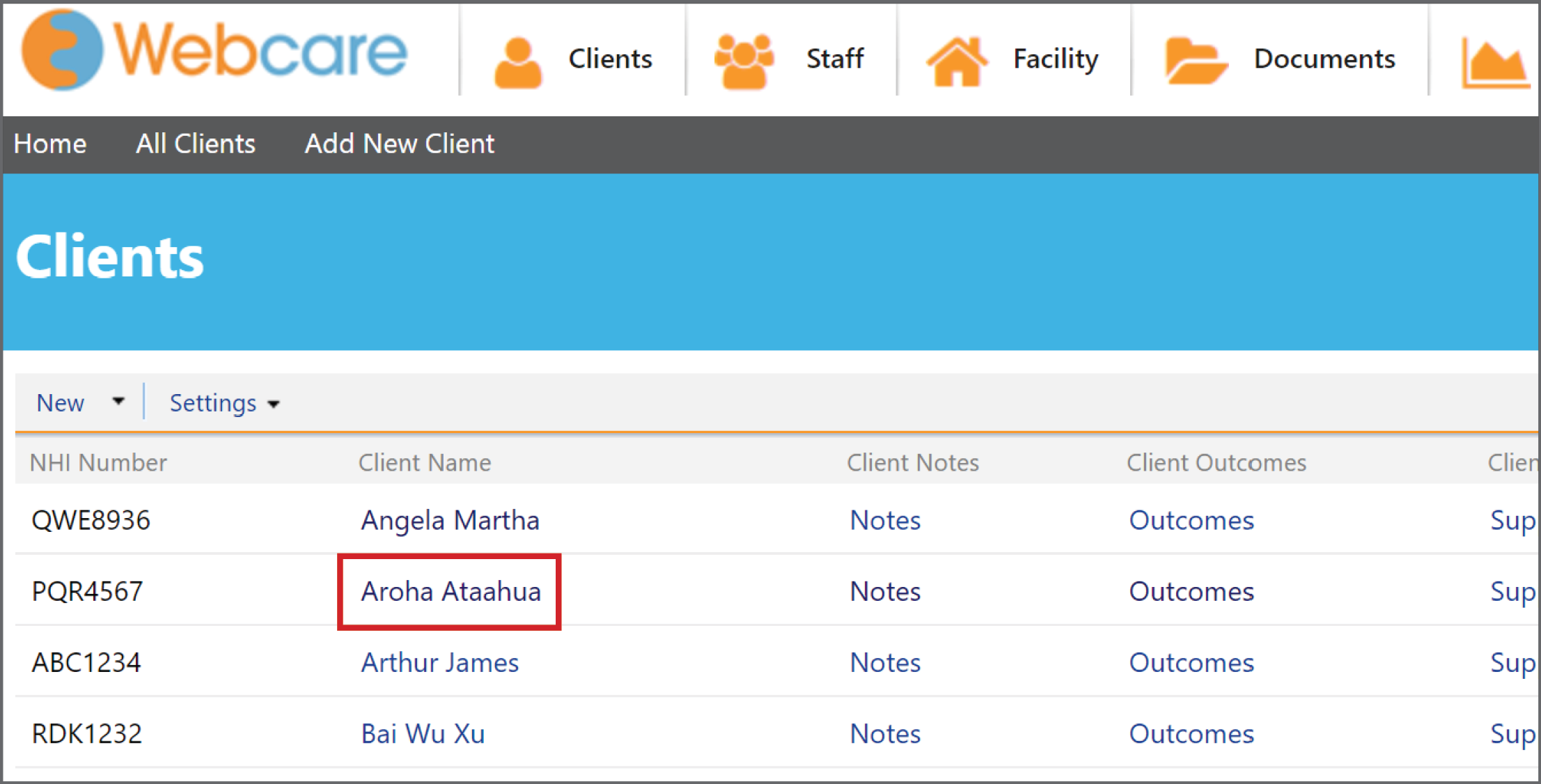The width and height of the screenshot is (1541, 784).
Task: Go to Home in navigation bar
Action: coord(50,143)
